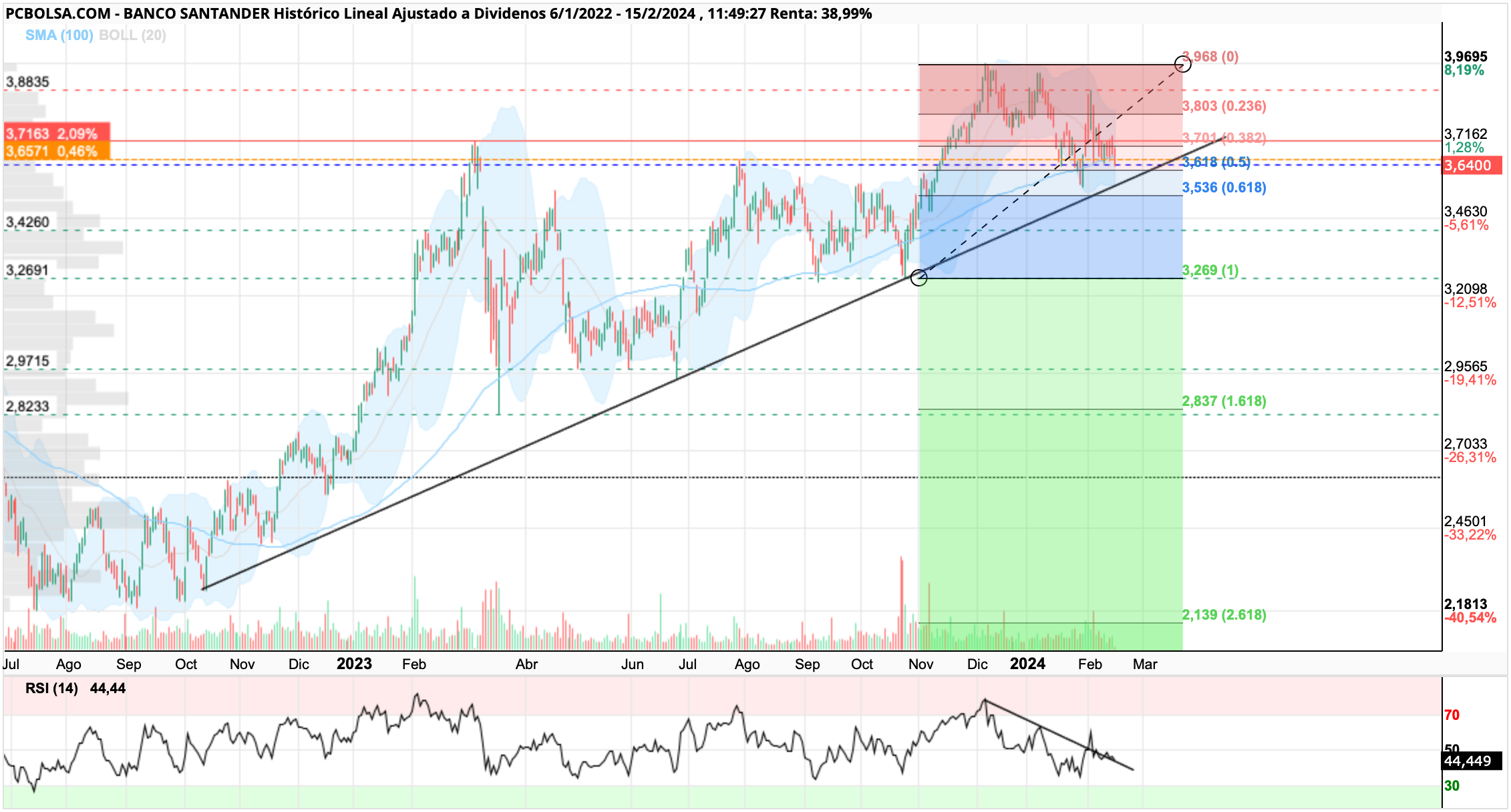
Task: Click the 2,8233 level label
Action: click(27, 406)
